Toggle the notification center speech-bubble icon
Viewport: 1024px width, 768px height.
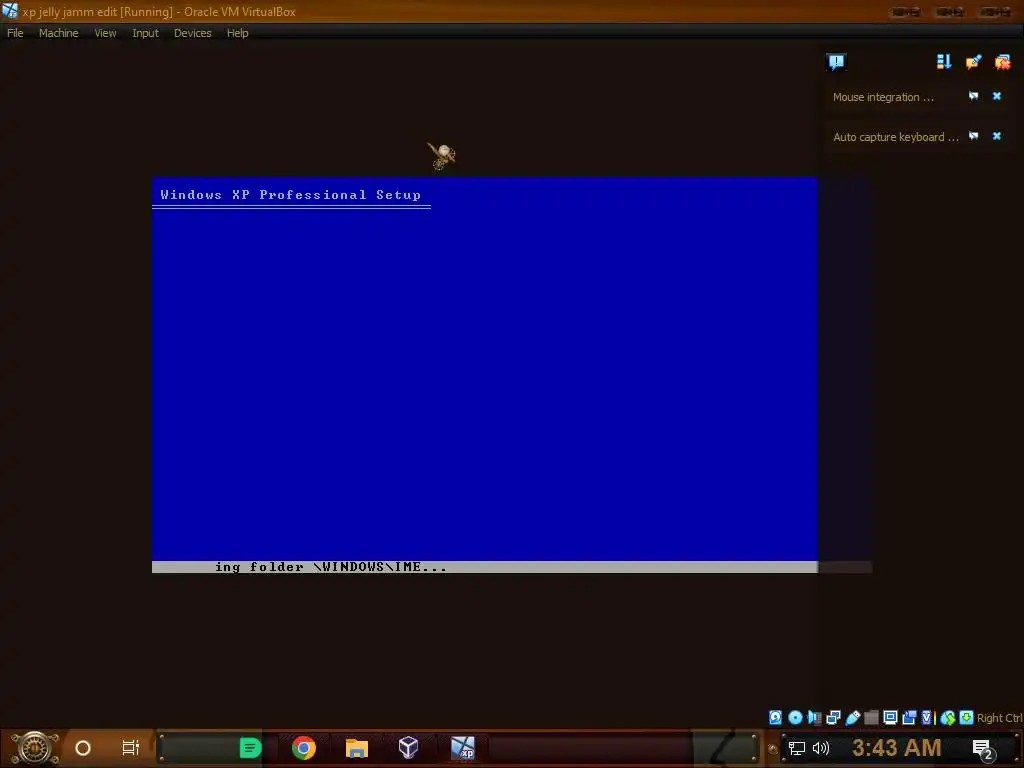coord(836,61)
